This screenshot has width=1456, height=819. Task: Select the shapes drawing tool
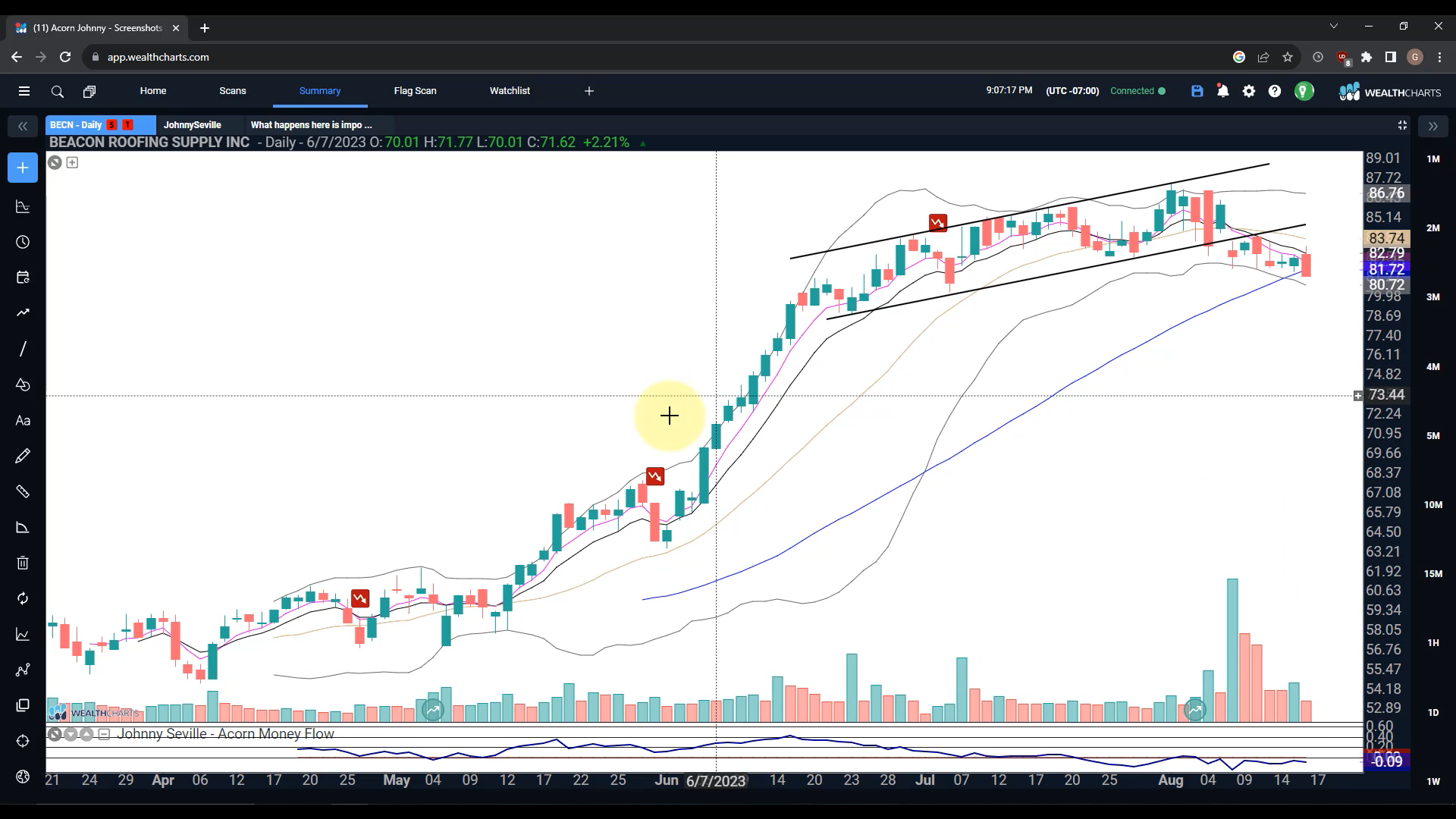(23, 384)
